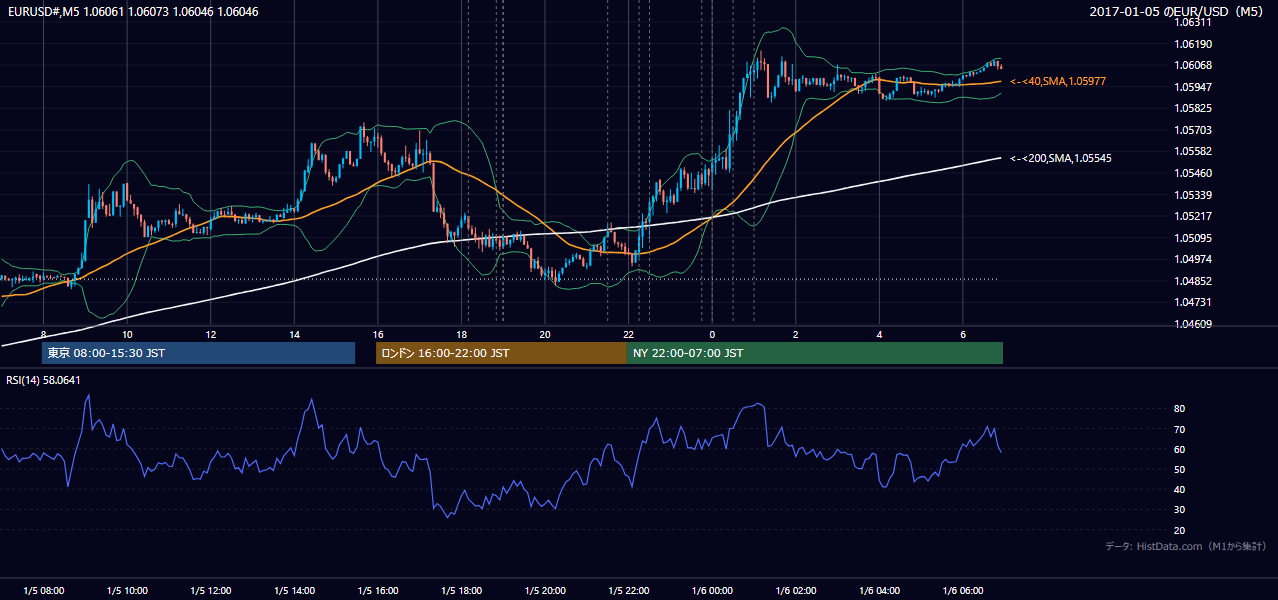The height and width of the screenshot is (600, 1278).
Task: Click price axis value 1.05947
Action: click(1192, 87)
